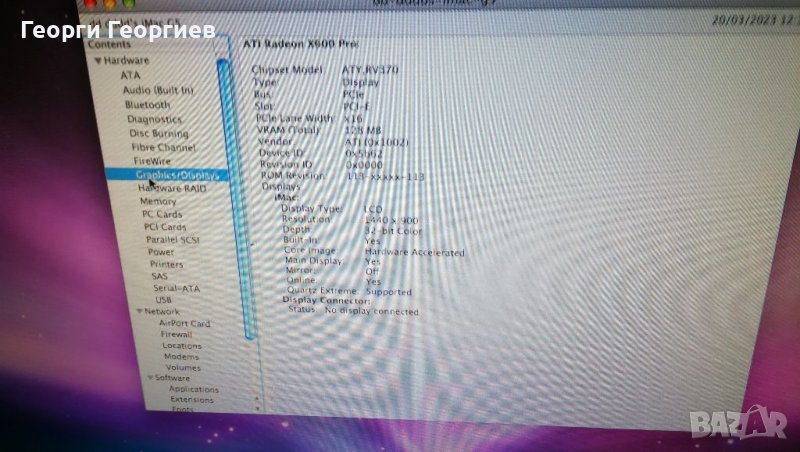Select FireWire in the Hardware list
Image resolution: width=800 pixels, height=452 pixels.
152,160
